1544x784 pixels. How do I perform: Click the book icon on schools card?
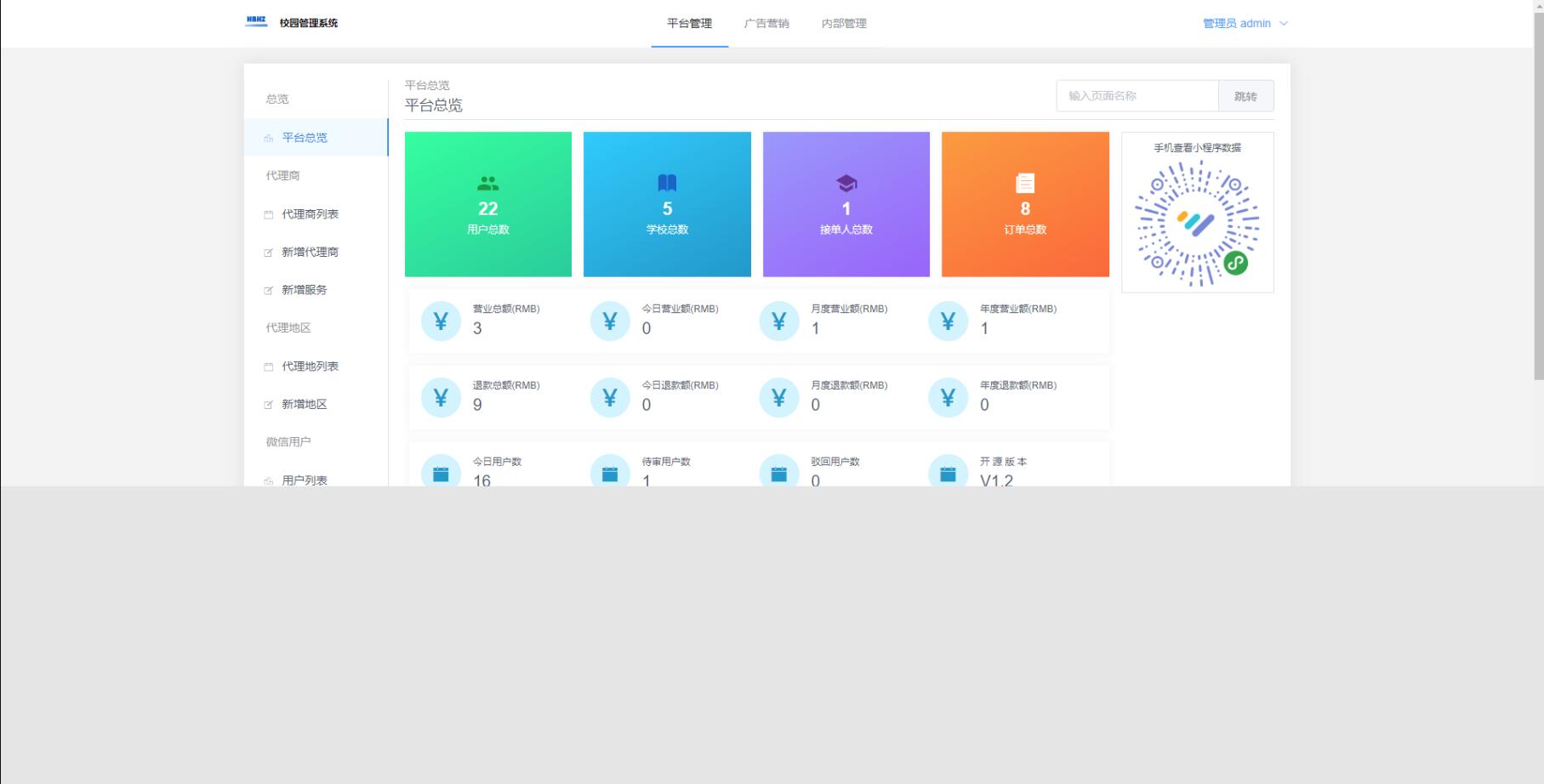(x=667, y=183)
